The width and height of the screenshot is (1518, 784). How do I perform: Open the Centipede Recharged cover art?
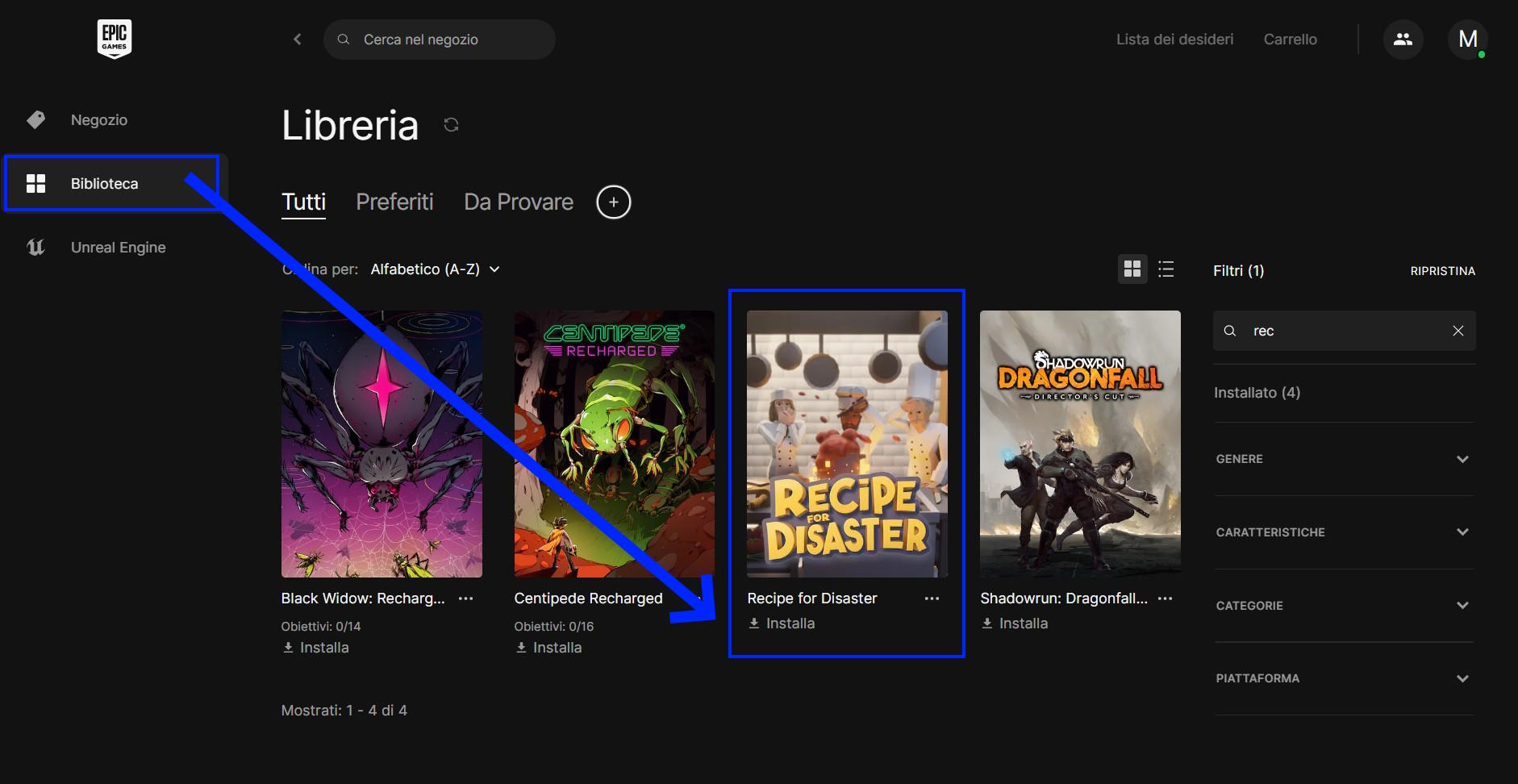point(615,444)
